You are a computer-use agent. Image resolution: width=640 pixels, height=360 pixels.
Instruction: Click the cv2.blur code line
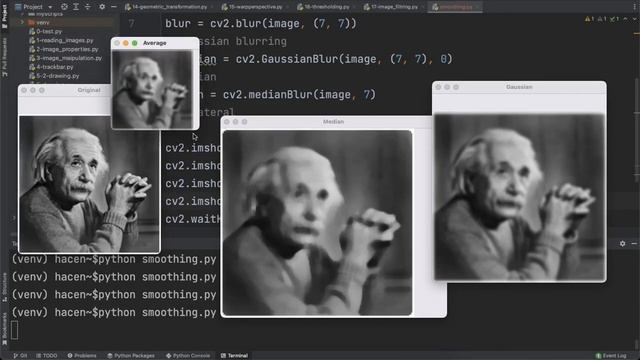(x=261, y=24)
